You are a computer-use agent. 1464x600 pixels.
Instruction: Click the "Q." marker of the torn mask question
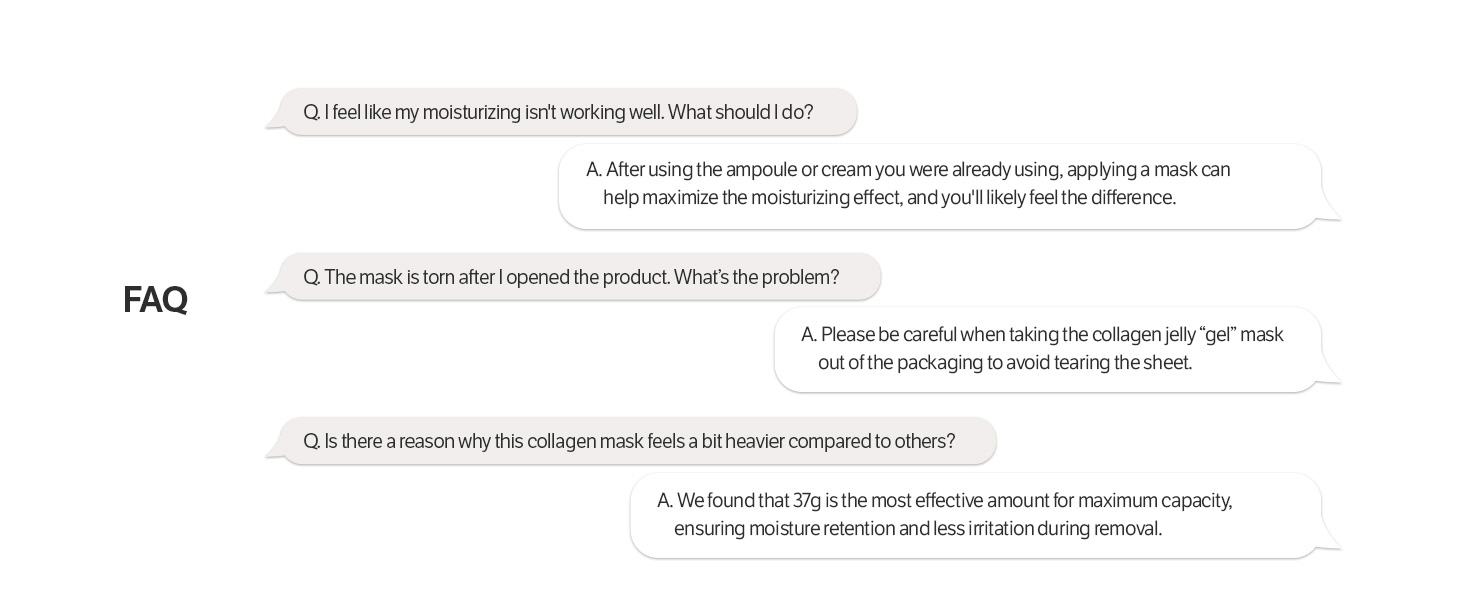pos(311,277)
